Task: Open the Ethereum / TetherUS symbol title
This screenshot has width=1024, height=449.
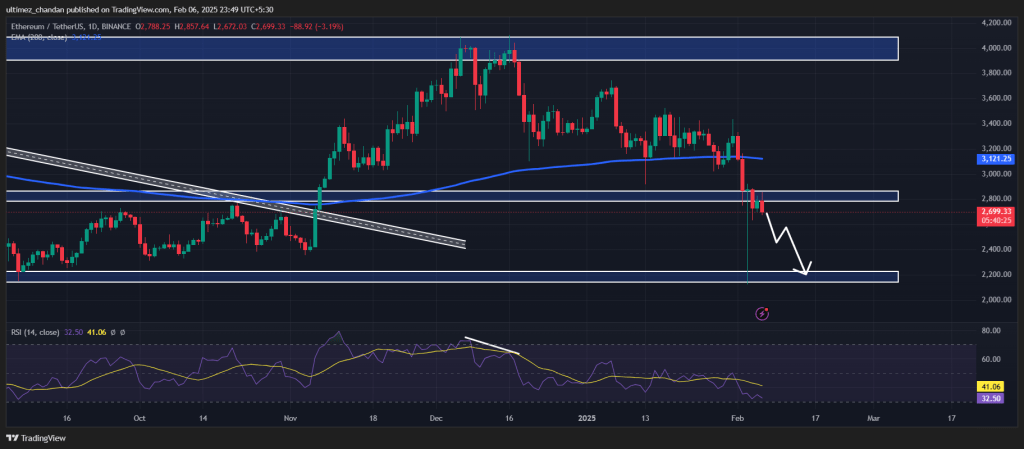Action: pyautogui.click(x=42, y=27)
